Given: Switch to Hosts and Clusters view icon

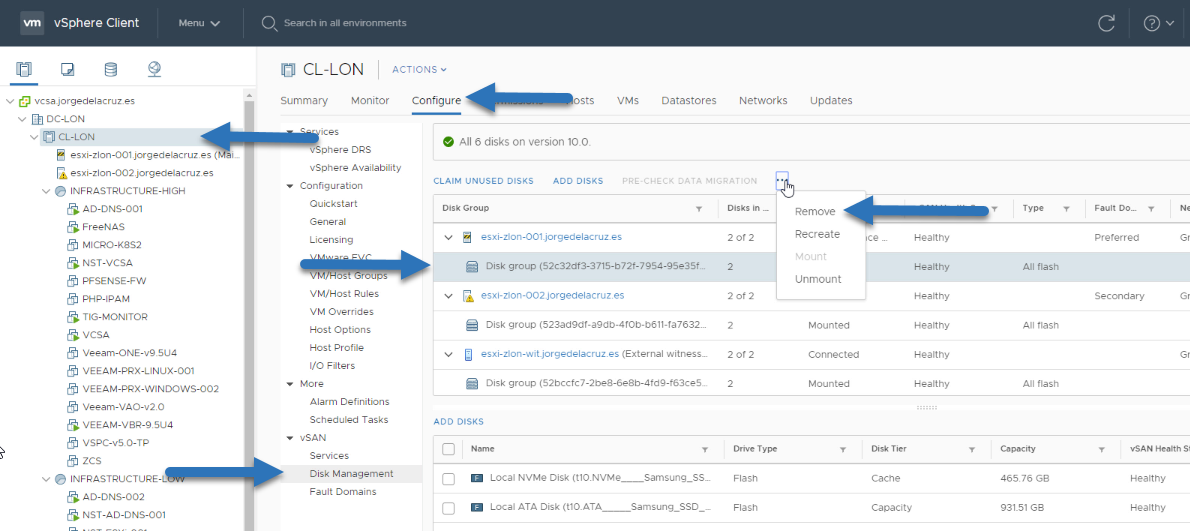Looking at the screenshot, I should (24, 70).
